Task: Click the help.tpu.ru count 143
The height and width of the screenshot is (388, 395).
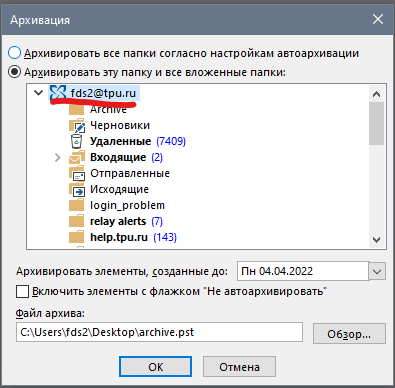Action: coord(165,237)
